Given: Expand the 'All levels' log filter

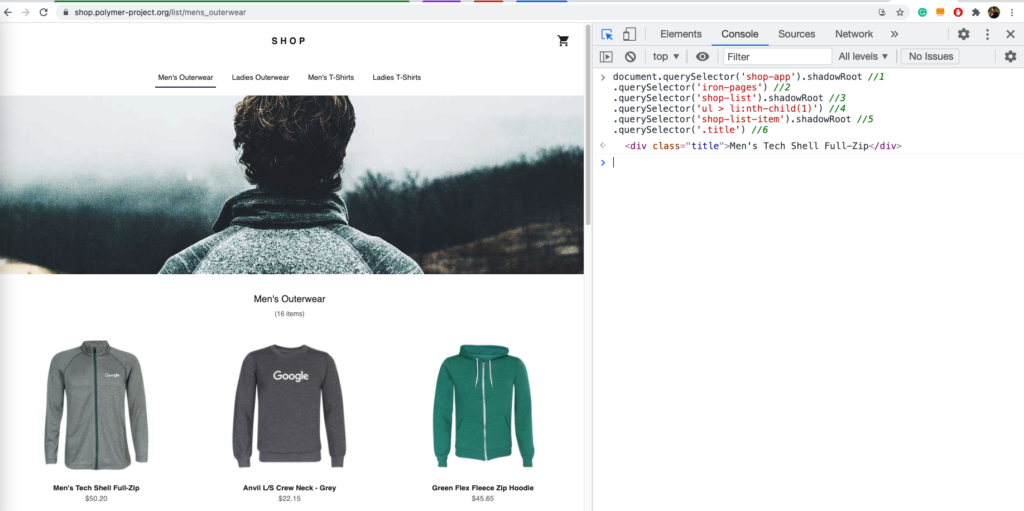Looking at the screenshot, I should (863, 57).
